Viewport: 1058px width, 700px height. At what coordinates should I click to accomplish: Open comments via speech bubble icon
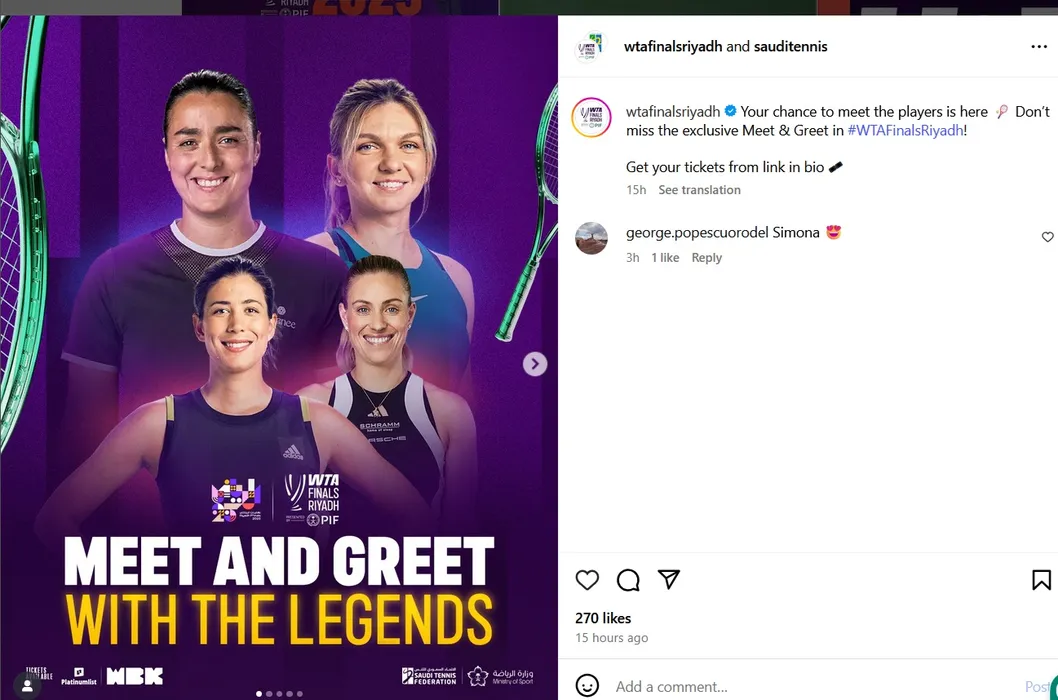point(628,580)
